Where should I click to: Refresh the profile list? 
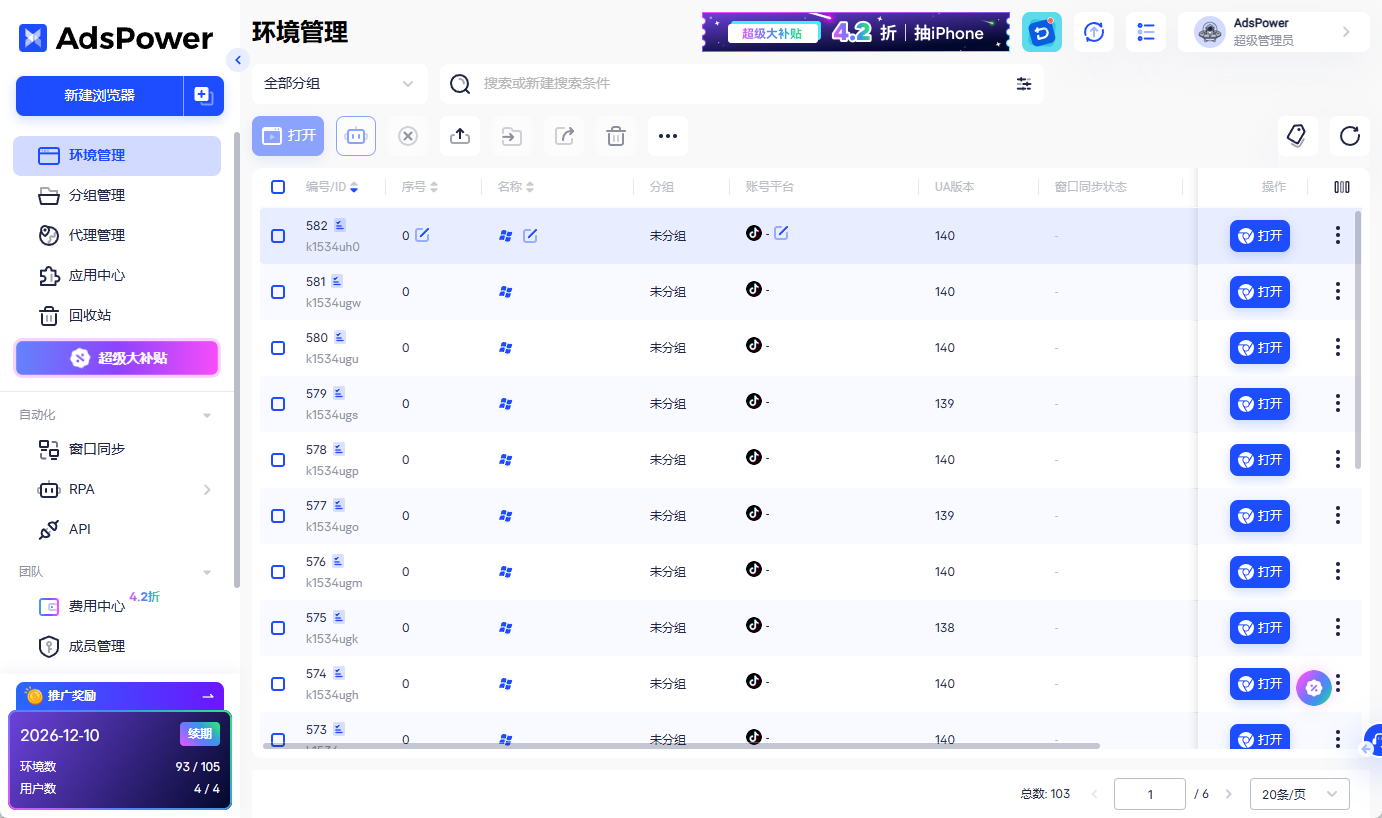[1349, 136]
